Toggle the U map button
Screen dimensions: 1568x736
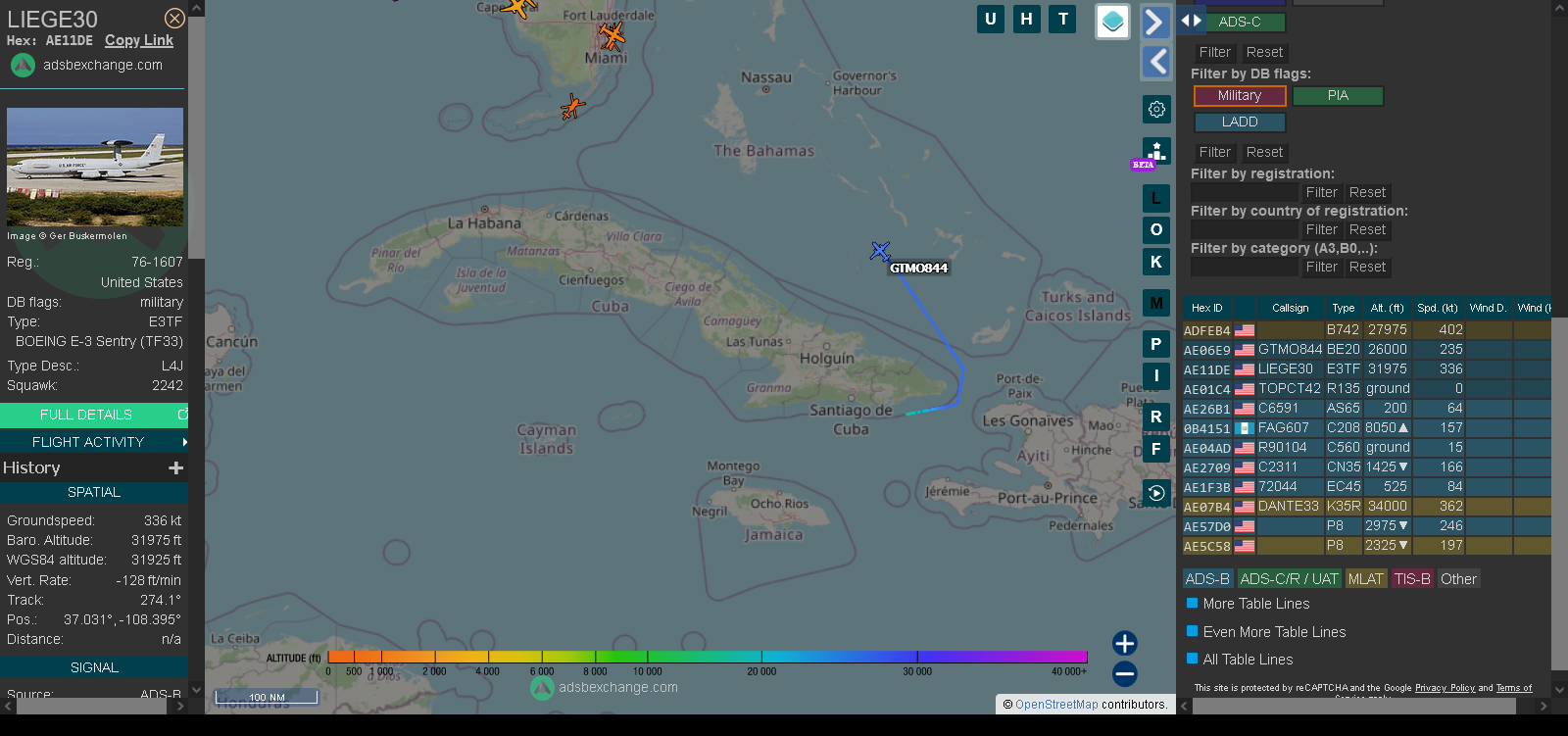coord(991,19)
